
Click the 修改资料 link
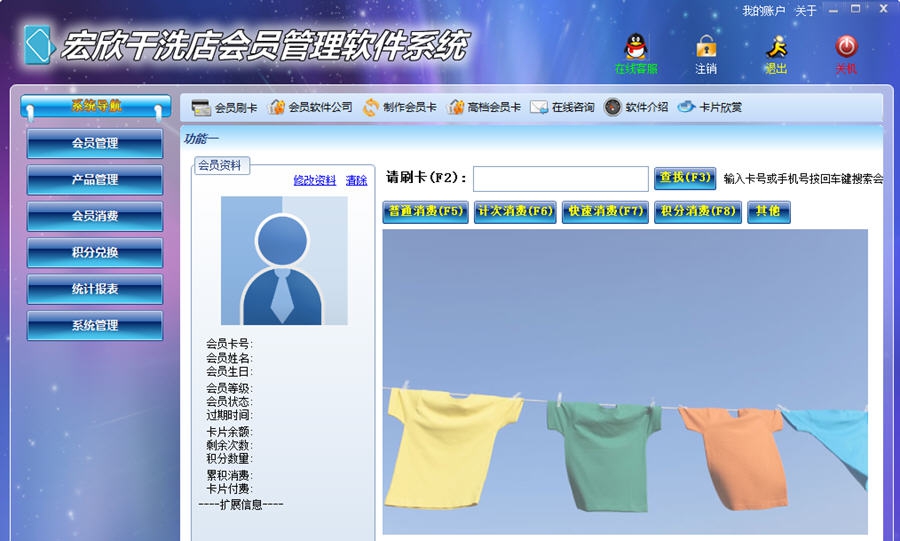pyautogui.click(x=314, y=181)
